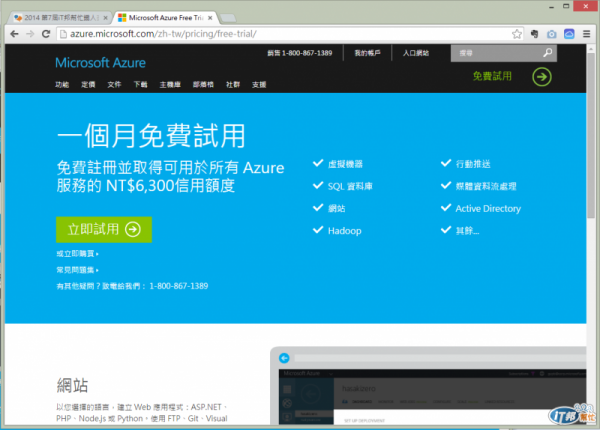This screenshot has width=600, height=430.
Task: Close the Microsoft Azure Free Trial tab
Action: pyautogui.click(x=210, y=18)
